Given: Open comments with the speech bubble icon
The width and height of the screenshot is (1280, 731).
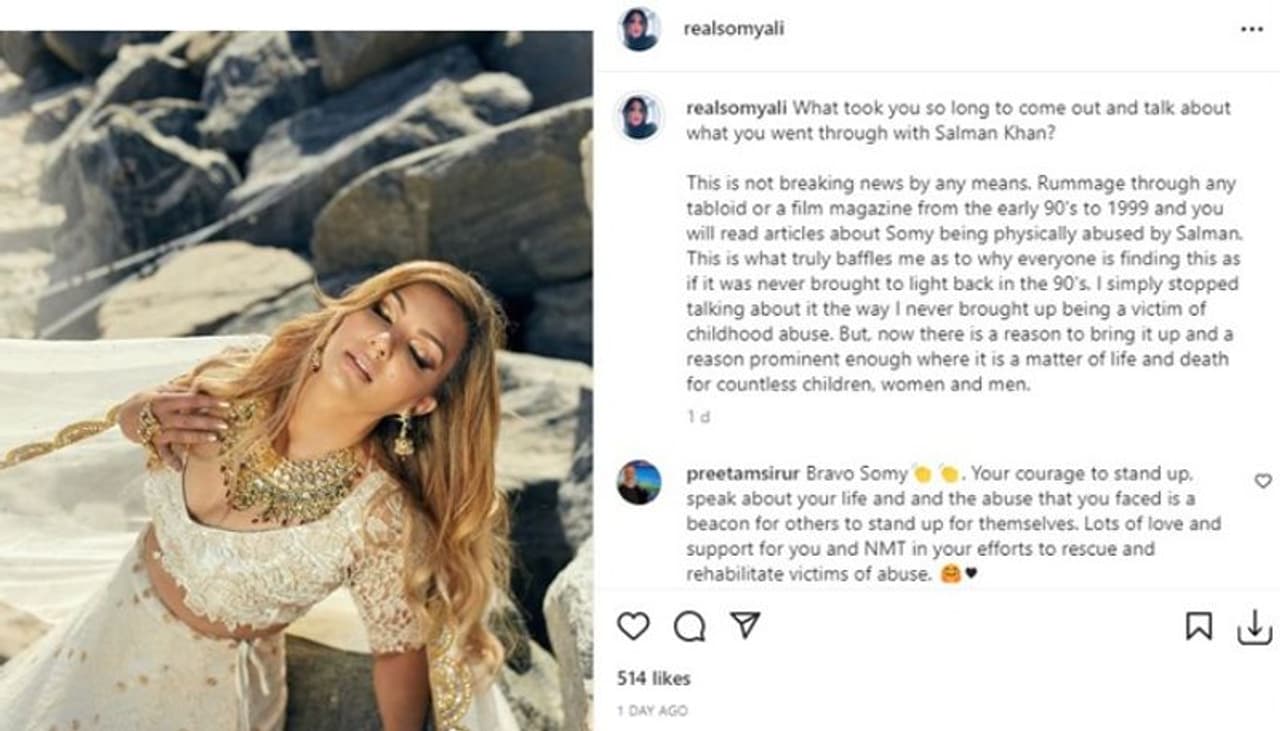Looking at the screenshot, I should (x=689, y=626).
